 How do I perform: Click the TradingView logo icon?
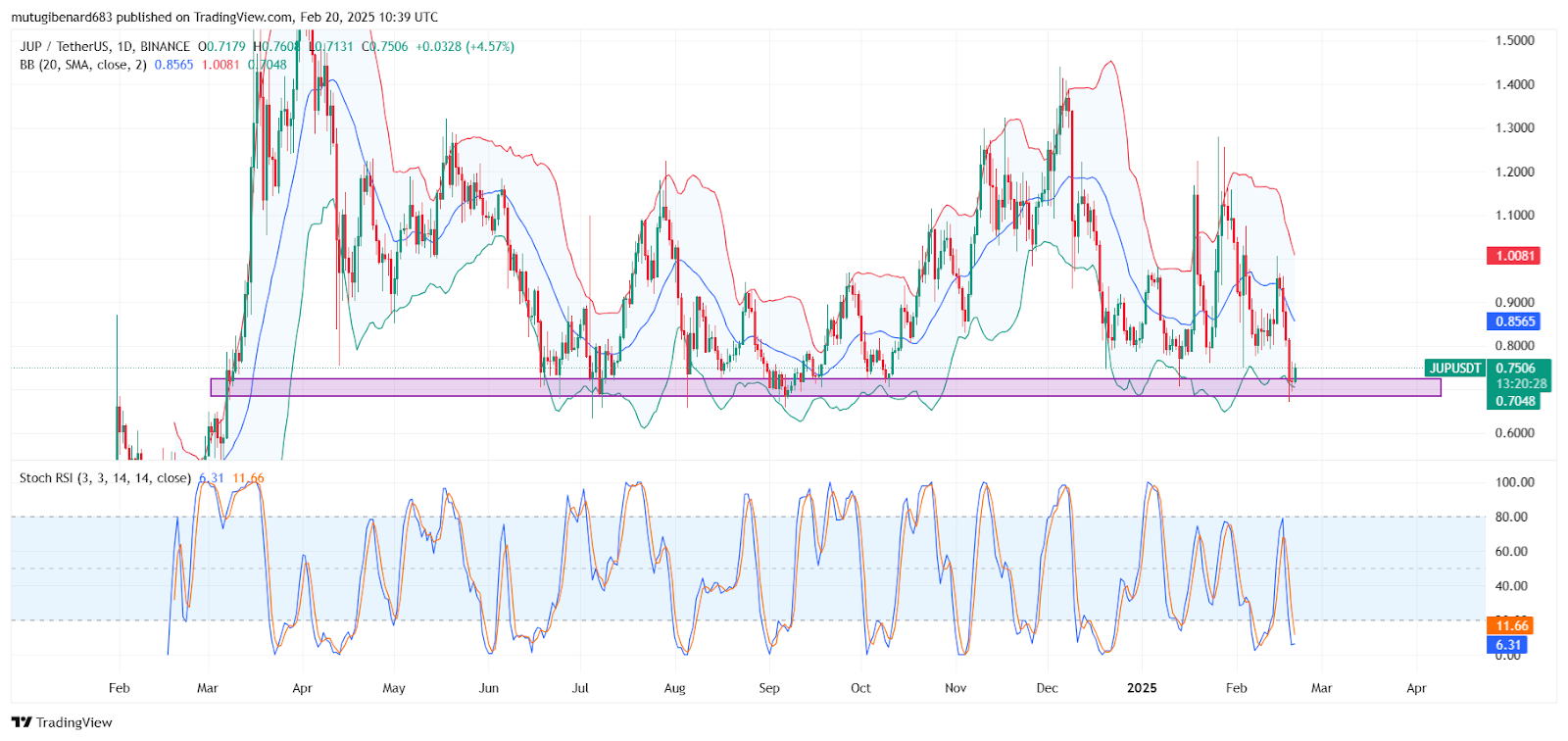pyautogui.click(x=22, y=722)
